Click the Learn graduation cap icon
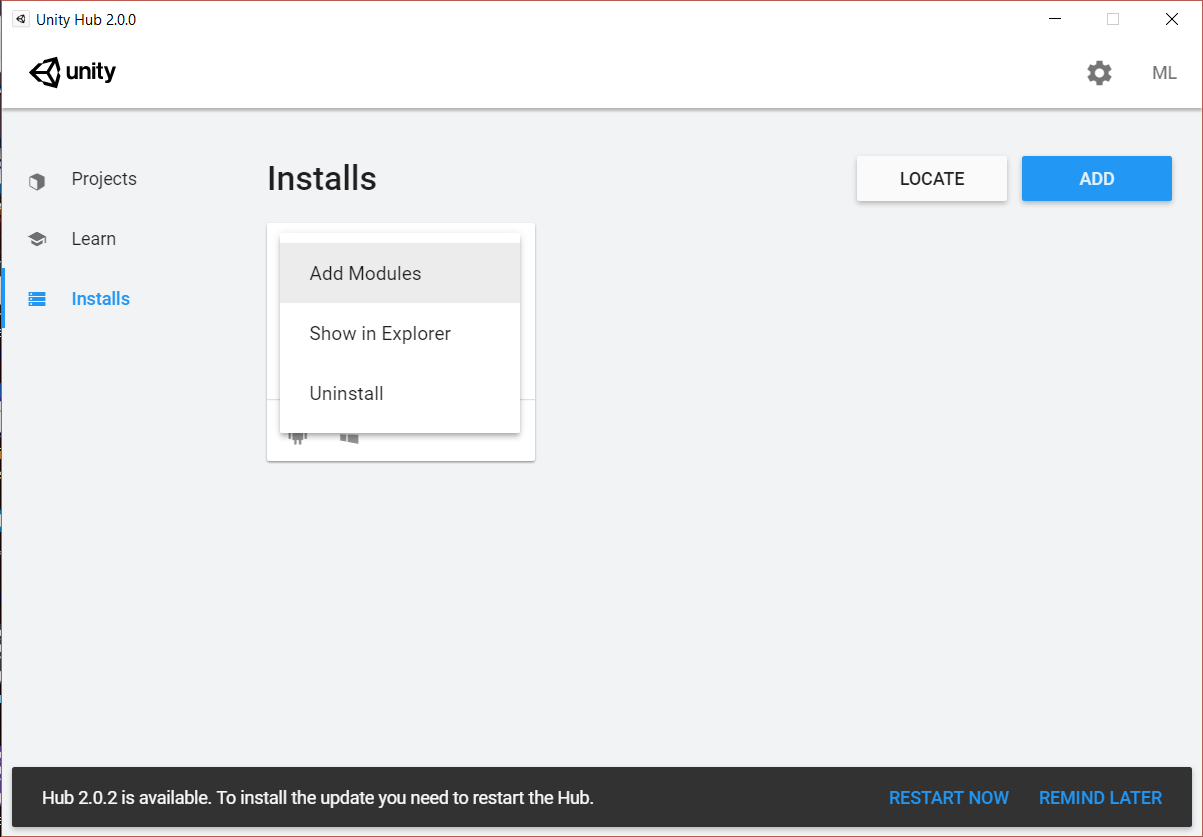 click(37, 239)
